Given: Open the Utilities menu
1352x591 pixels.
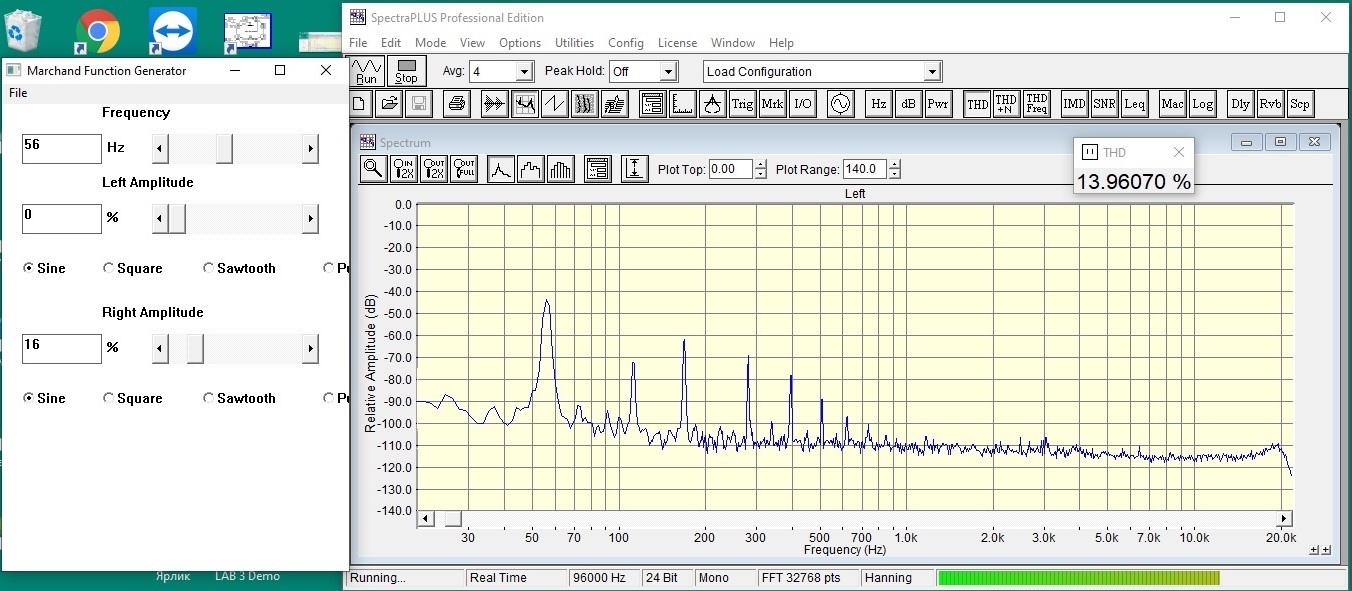Looking at the screenshot, I should click(x=574, y=43).
